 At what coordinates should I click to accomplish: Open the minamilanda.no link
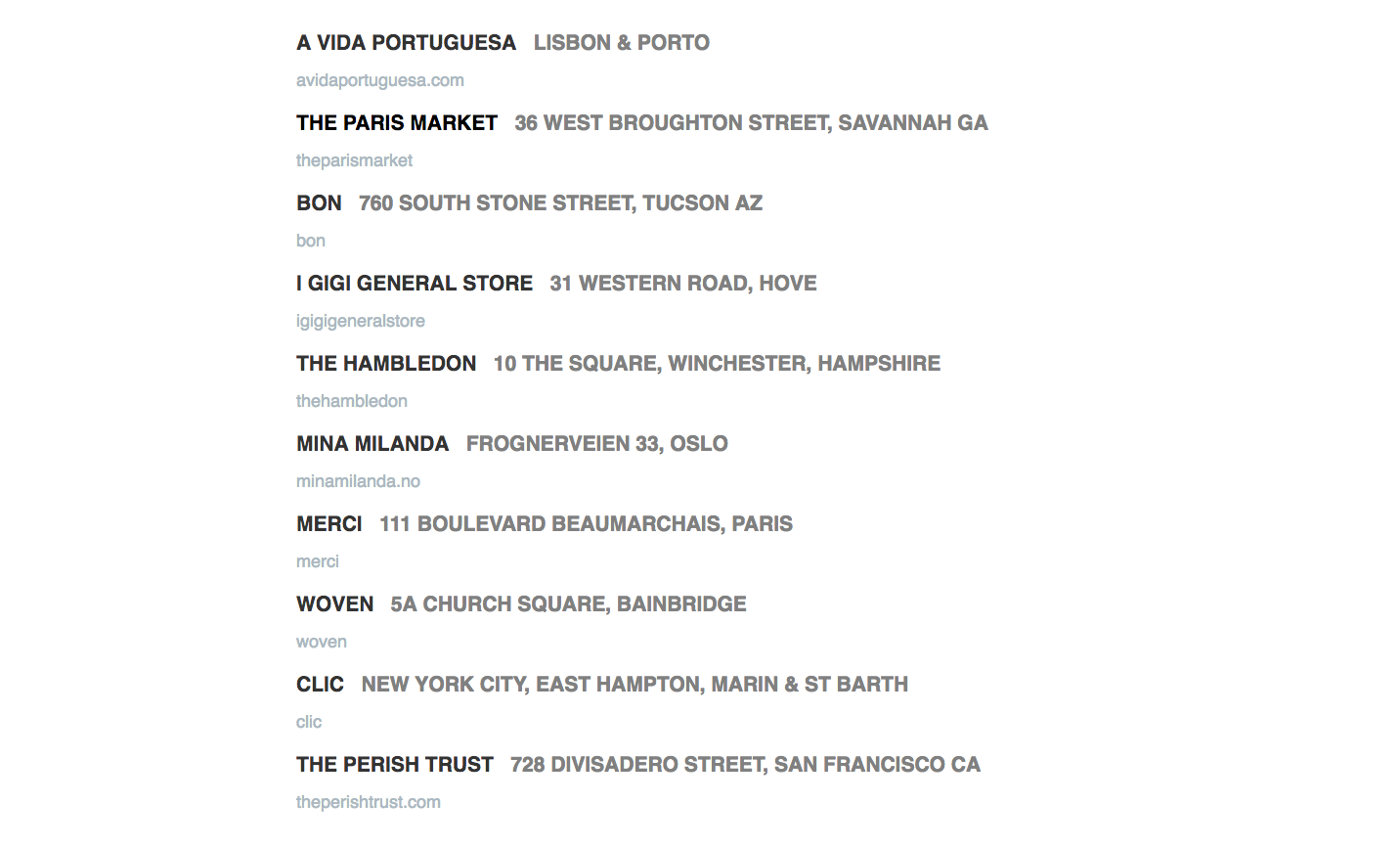point(358,481)
